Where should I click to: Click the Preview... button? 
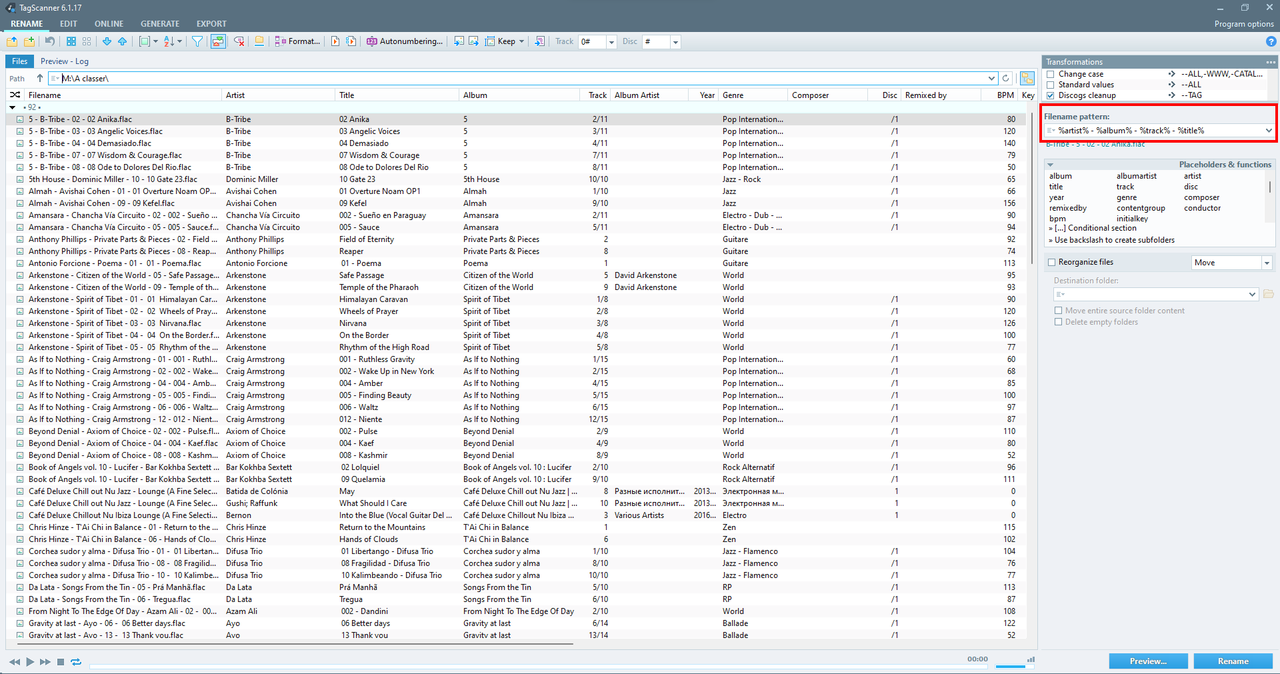pyautogui.click(x=1148, y=661)
